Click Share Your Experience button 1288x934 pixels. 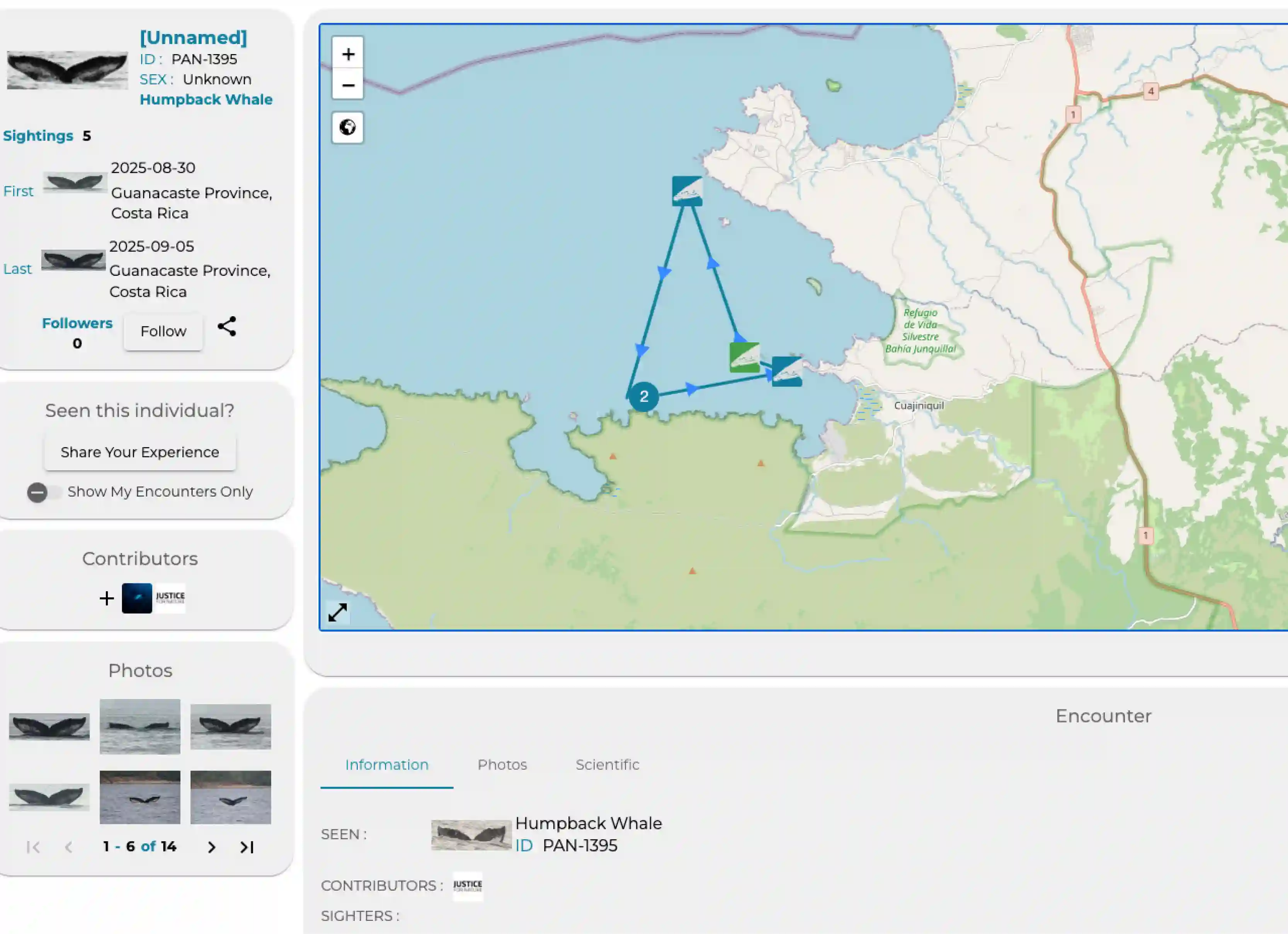140,452
